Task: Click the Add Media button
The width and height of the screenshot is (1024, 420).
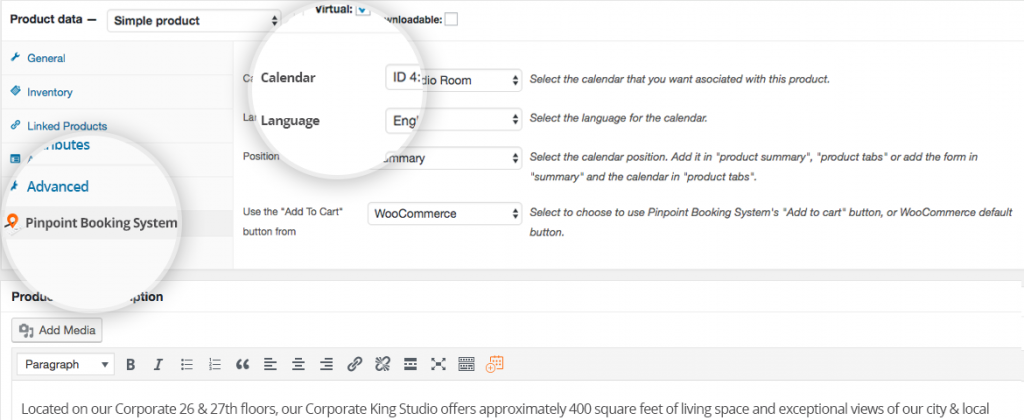Action: coord(57,330)
